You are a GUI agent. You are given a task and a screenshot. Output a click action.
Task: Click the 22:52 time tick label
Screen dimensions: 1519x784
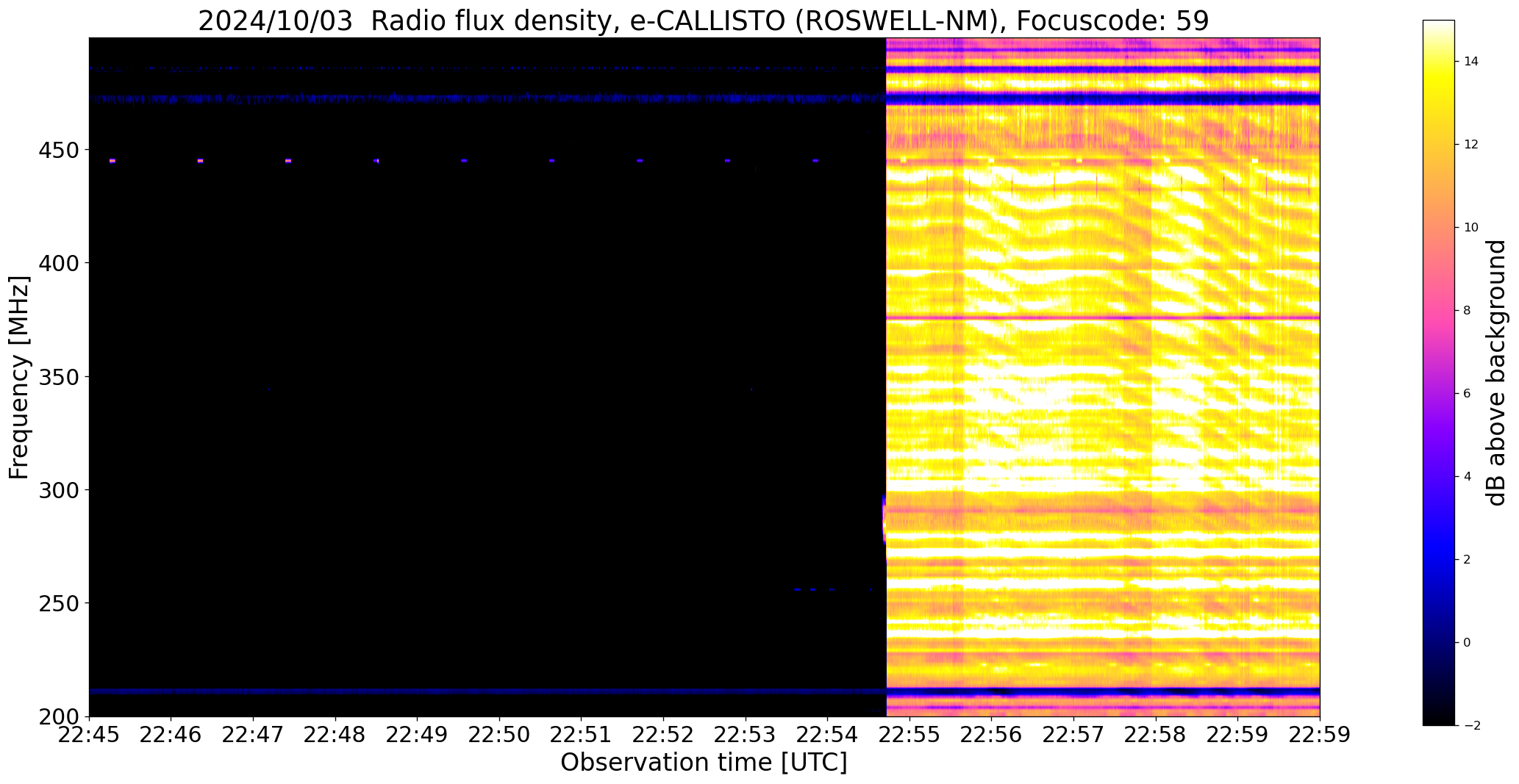[664, 736]
